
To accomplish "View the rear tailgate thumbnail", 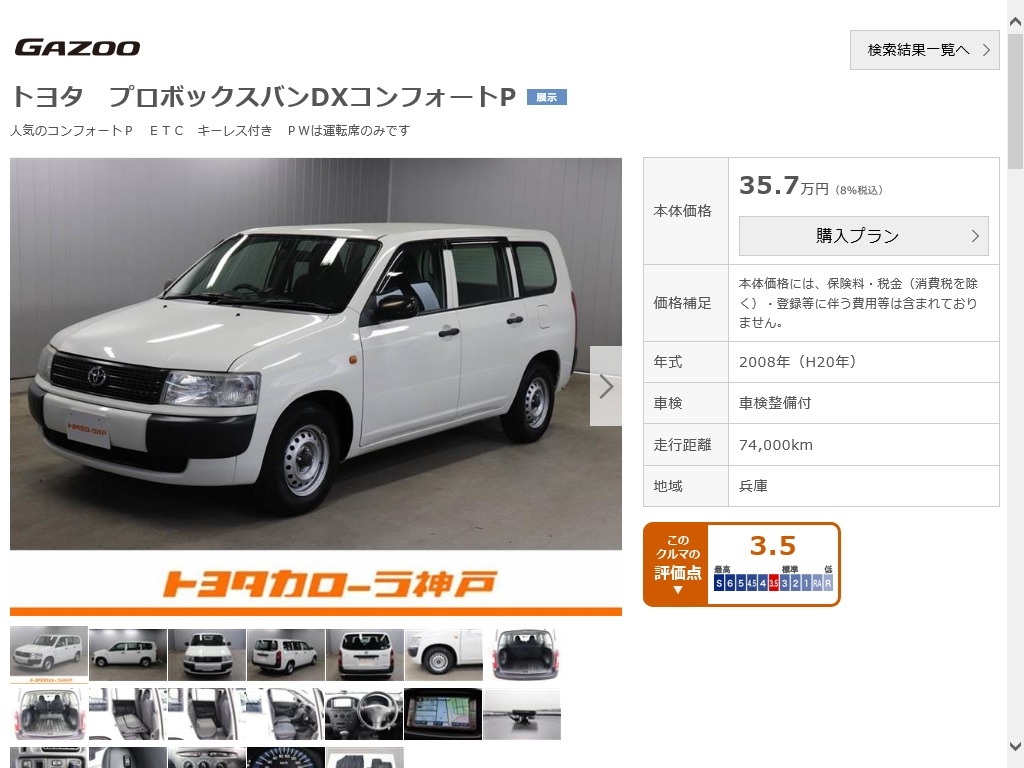I will (x=365, y=654).
